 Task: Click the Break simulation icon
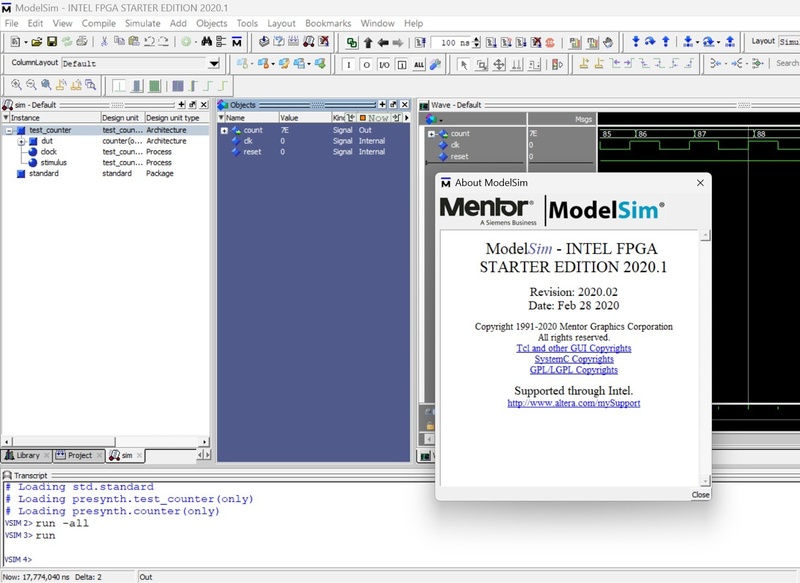(536, 43)
